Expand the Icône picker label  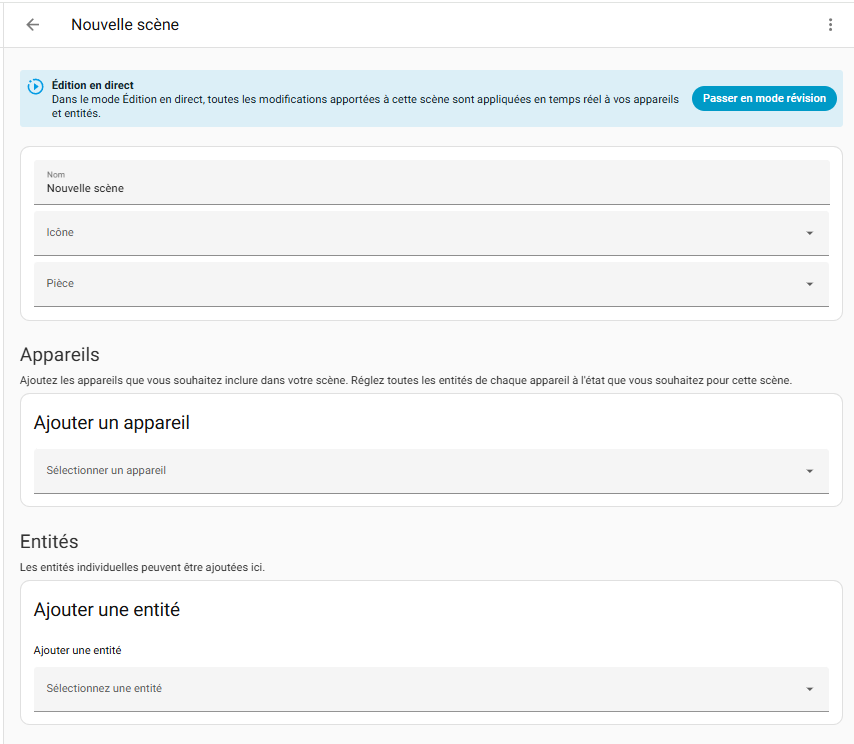click(60, 233)
